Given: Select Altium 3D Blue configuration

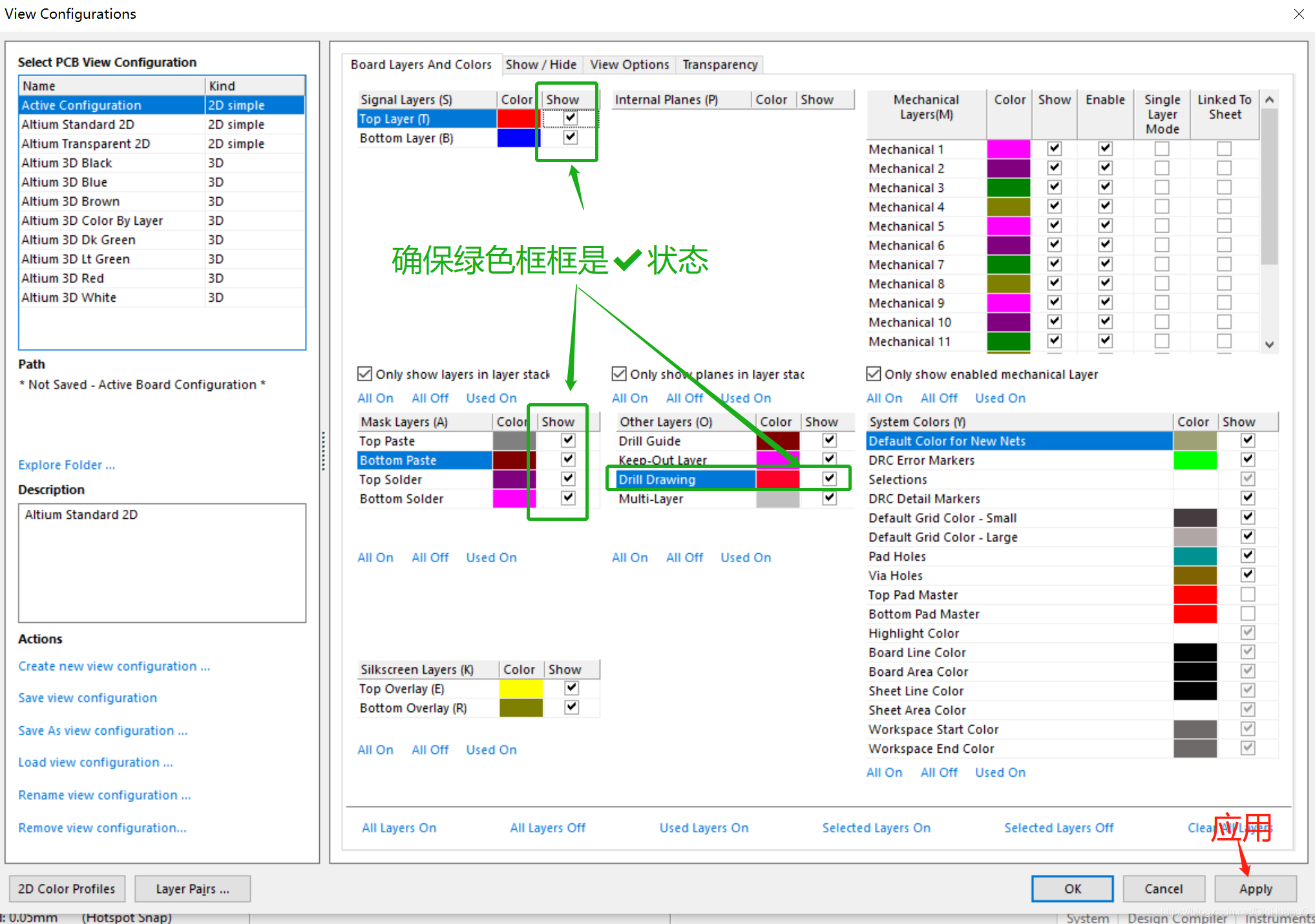Looking at the screenshot, I should [65, 182].
